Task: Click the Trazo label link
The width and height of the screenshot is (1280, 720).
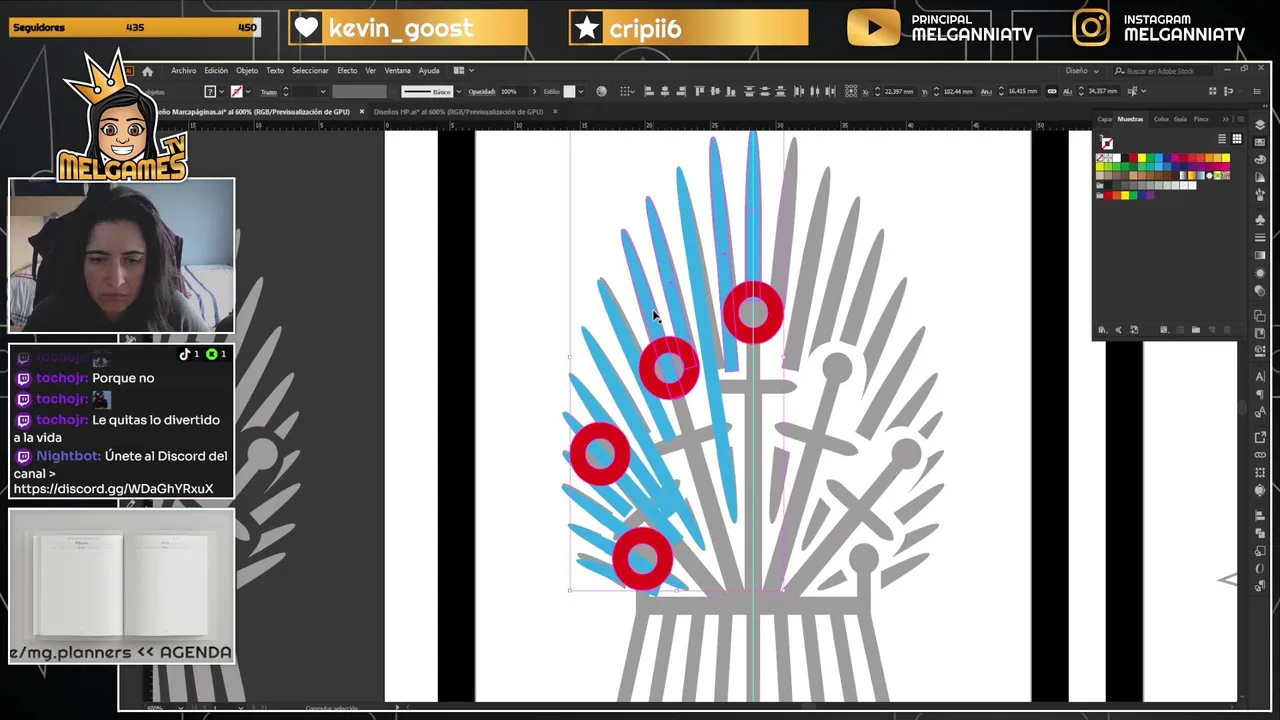Action: point(268,92)
